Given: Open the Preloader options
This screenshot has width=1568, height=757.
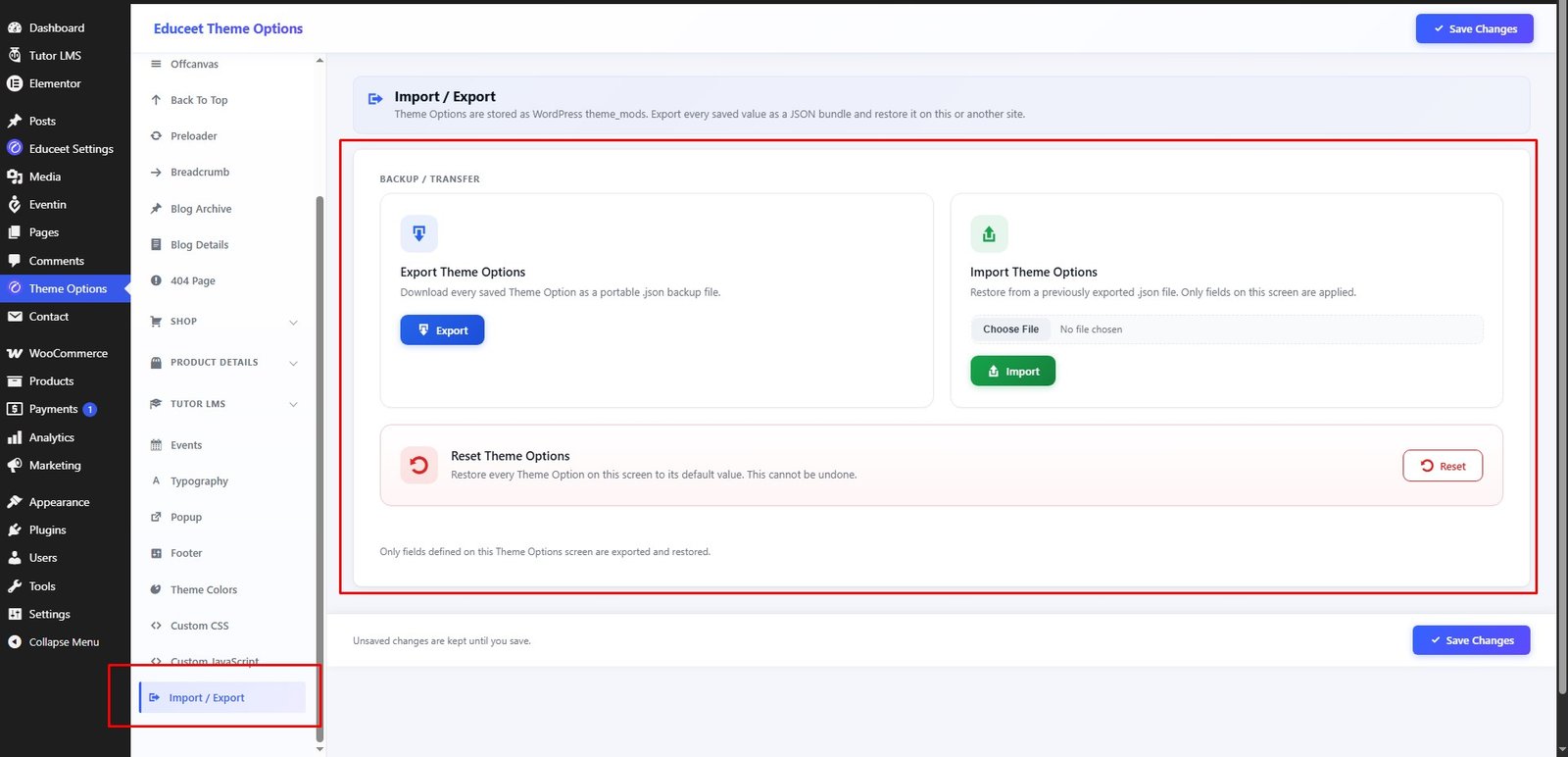Looking at the screenshot, I should click(x=194, y=136).
